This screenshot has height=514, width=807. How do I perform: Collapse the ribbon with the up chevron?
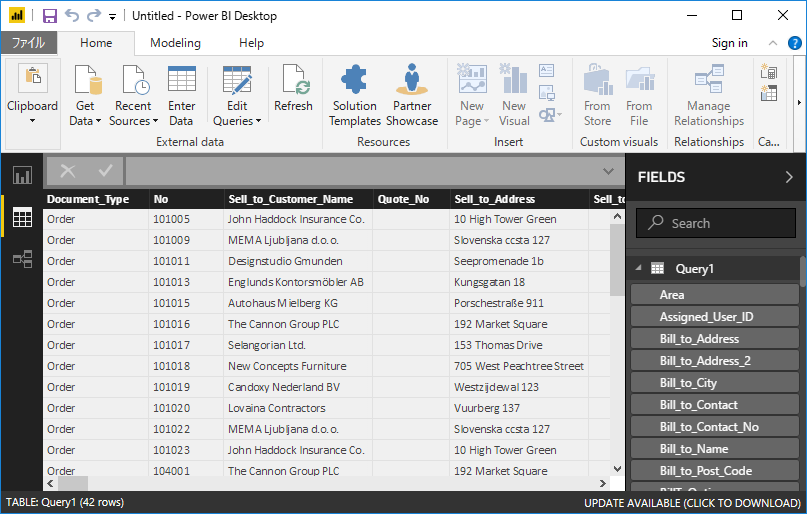773,43
